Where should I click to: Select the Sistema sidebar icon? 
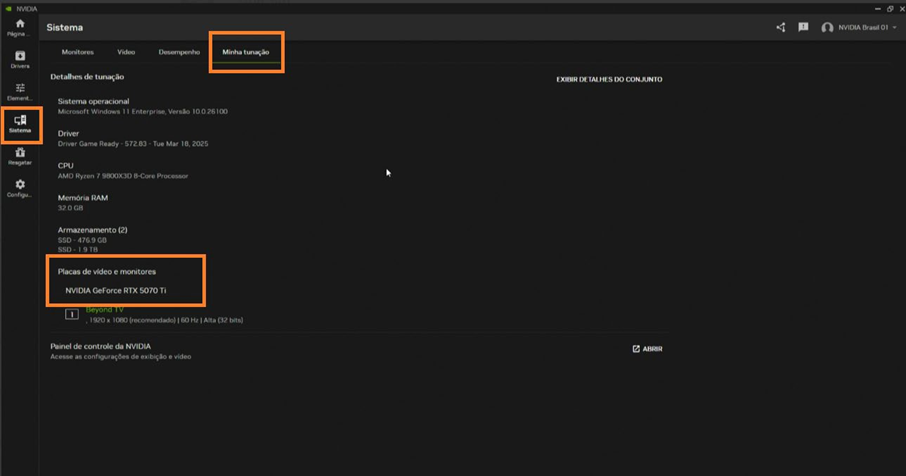coord(20,123)
